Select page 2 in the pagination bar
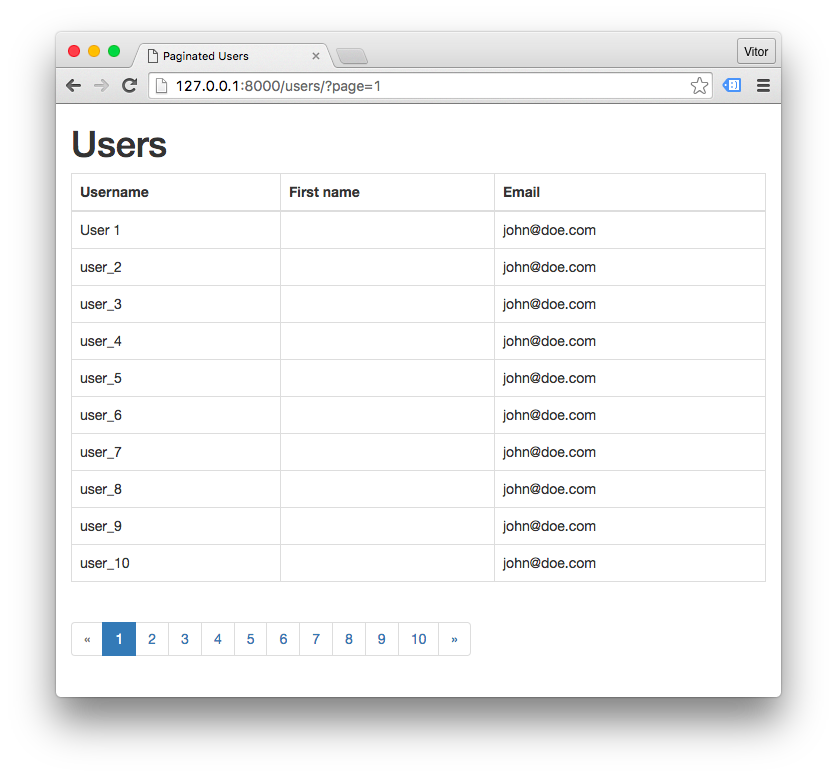The height and width of the screenshot is (777, 837). coord(152,639)
